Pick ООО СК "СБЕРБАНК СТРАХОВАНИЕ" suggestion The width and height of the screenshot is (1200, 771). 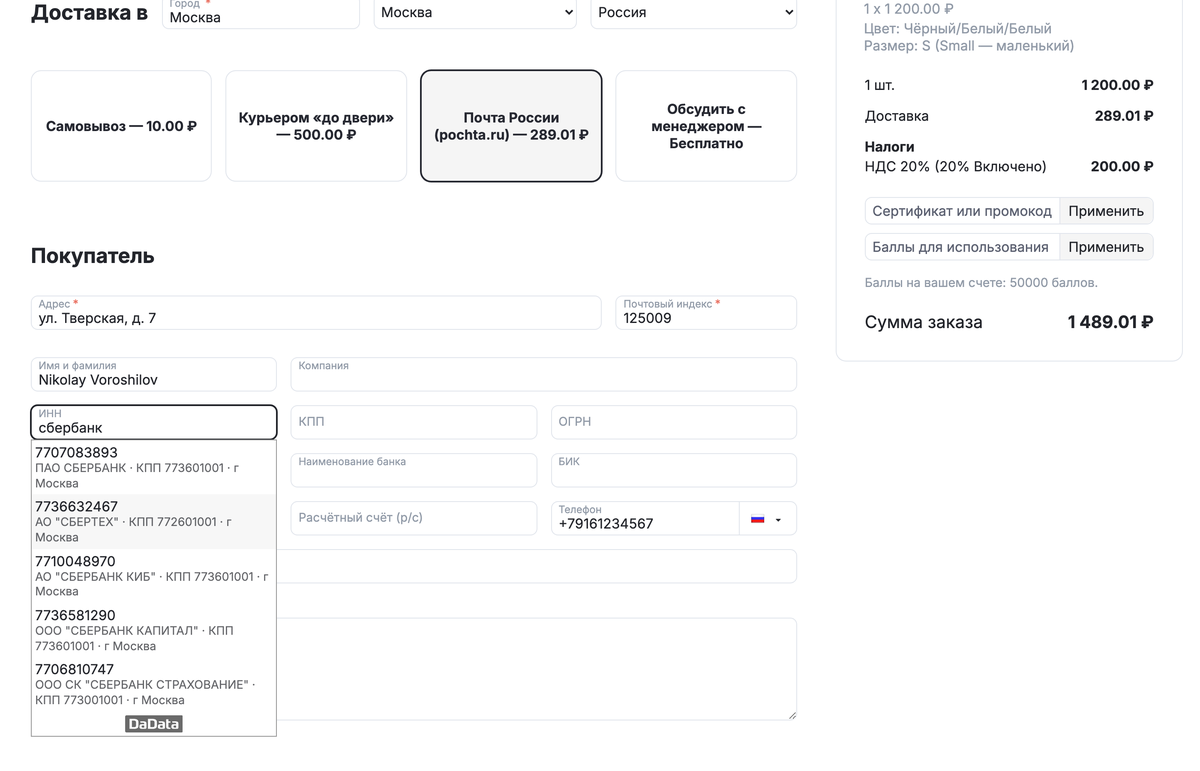pyautogui.click(x=154, y=684)
